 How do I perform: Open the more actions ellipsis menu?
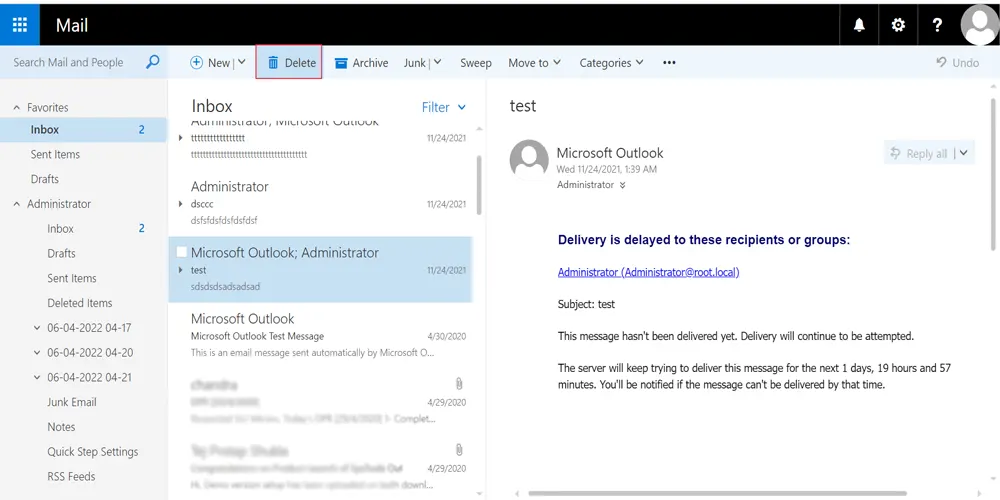(669, 63)
